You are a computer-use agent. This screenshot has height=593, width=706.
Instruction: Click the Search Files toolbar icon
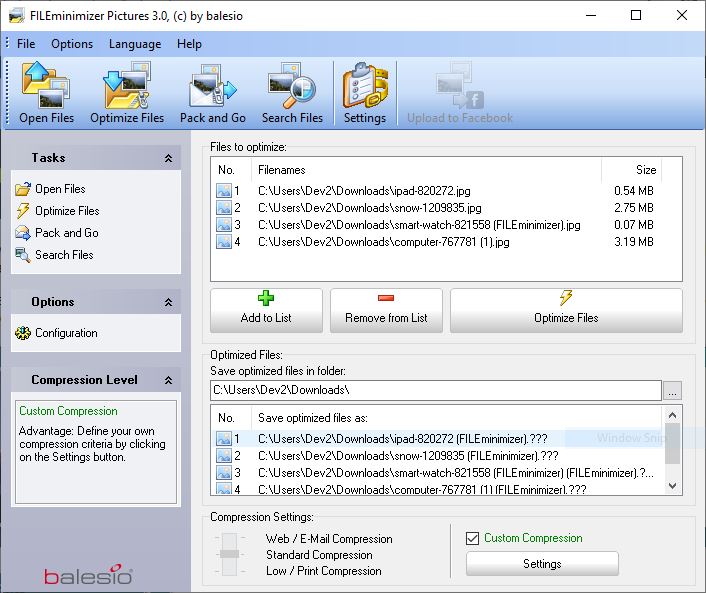(292, 86)
